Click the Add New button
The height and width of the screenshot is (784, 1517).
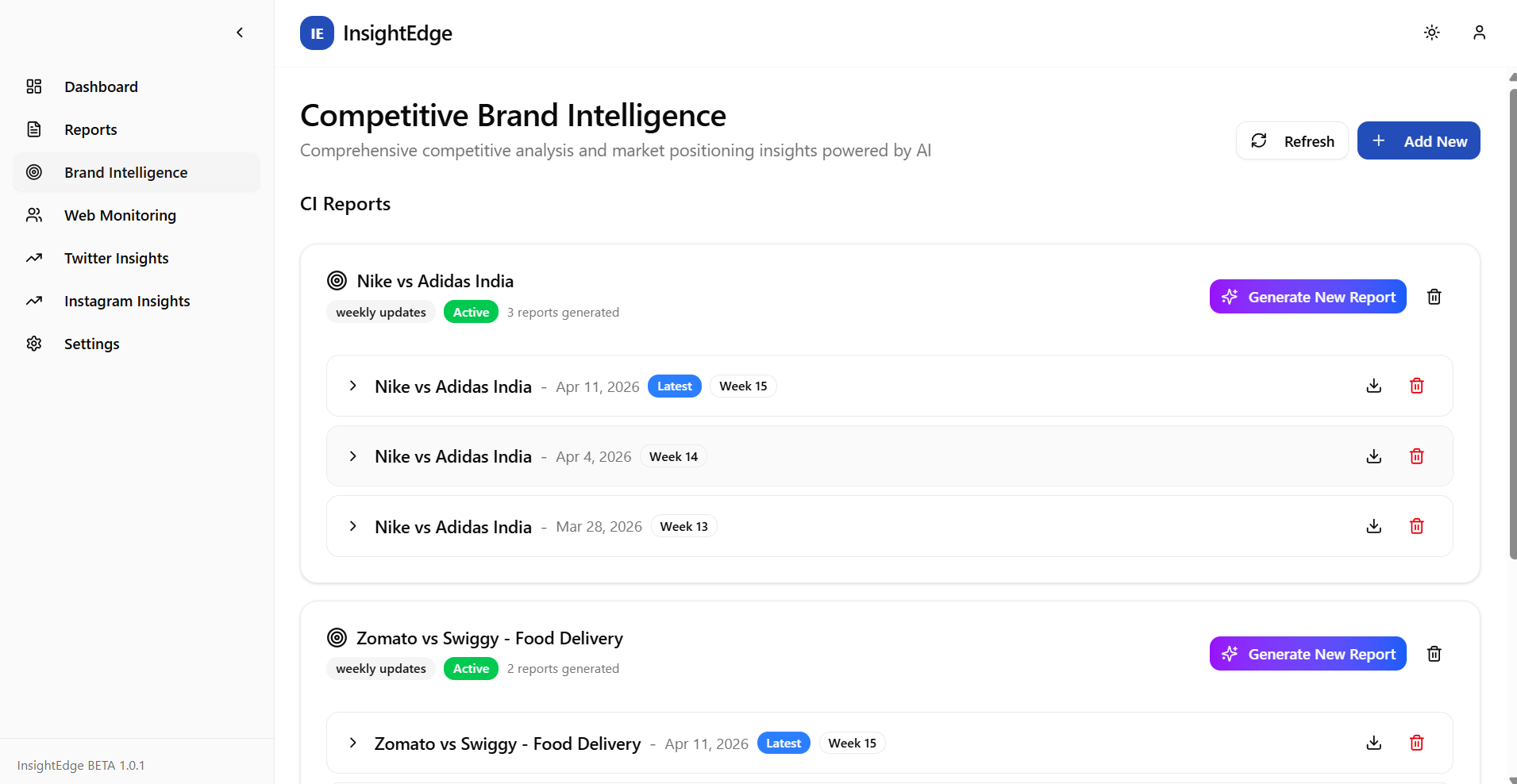[1419, 140]
